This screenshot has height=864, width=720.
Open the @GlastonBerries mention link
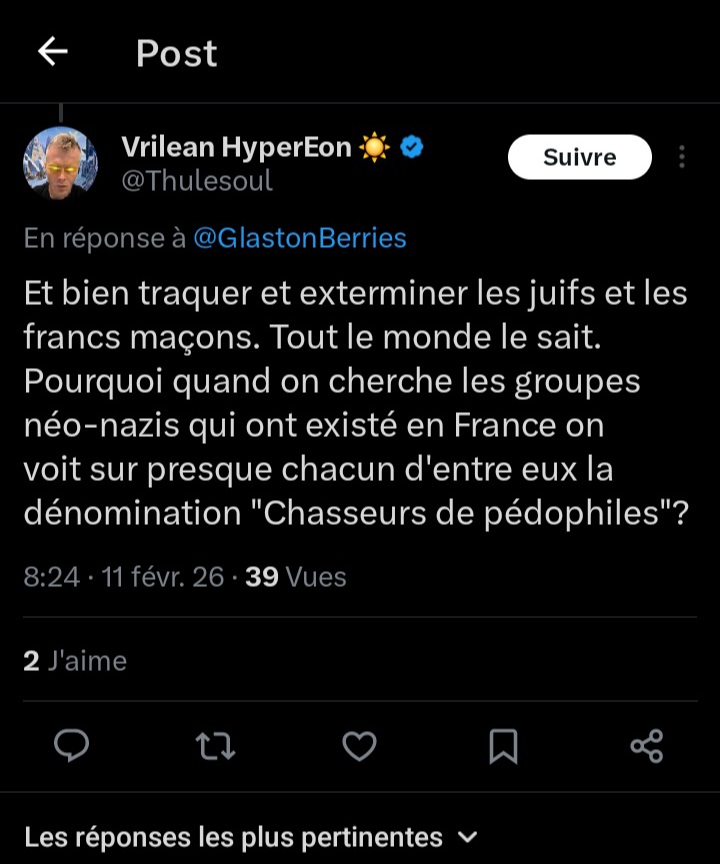point(299,238)
